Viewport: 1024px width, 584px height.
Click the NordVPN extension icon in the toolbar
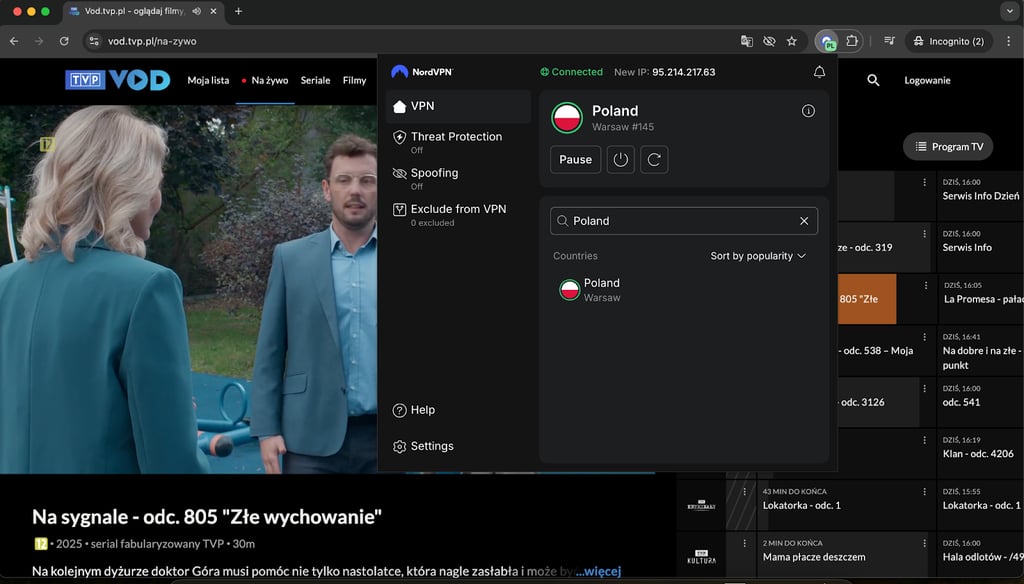pos(827,41)
